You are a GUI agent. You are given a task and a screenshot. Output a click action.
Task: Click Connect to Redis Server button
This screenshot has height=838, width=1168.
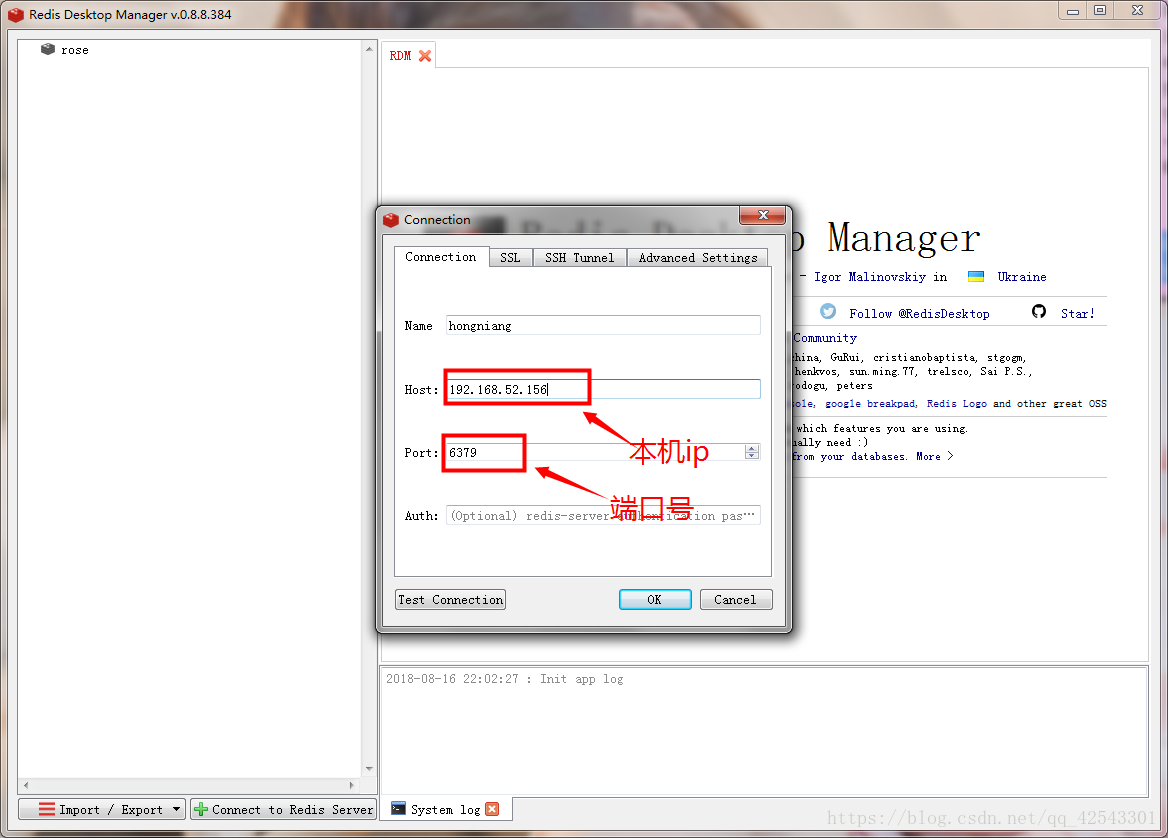pos(284,809)
